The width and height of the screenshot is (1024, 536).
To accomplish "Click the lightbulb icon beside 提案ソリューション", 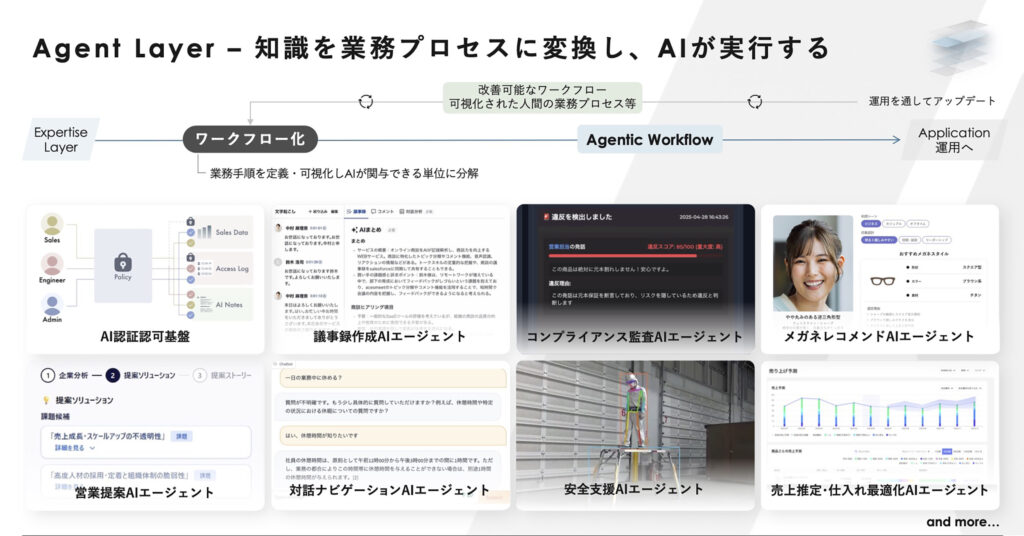I will tap(47, 399).
